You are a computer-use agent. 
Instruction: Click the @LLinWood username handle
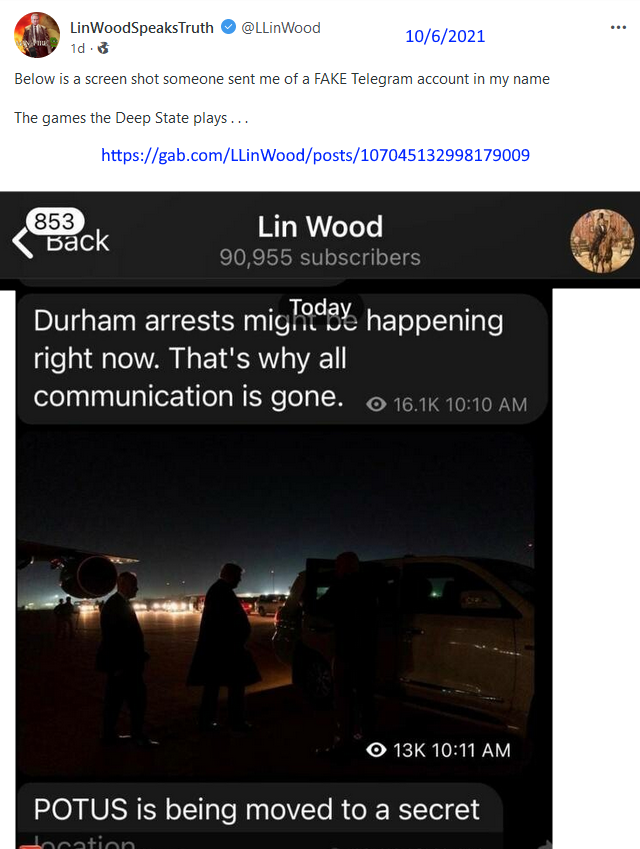click(x=280, y=28)
